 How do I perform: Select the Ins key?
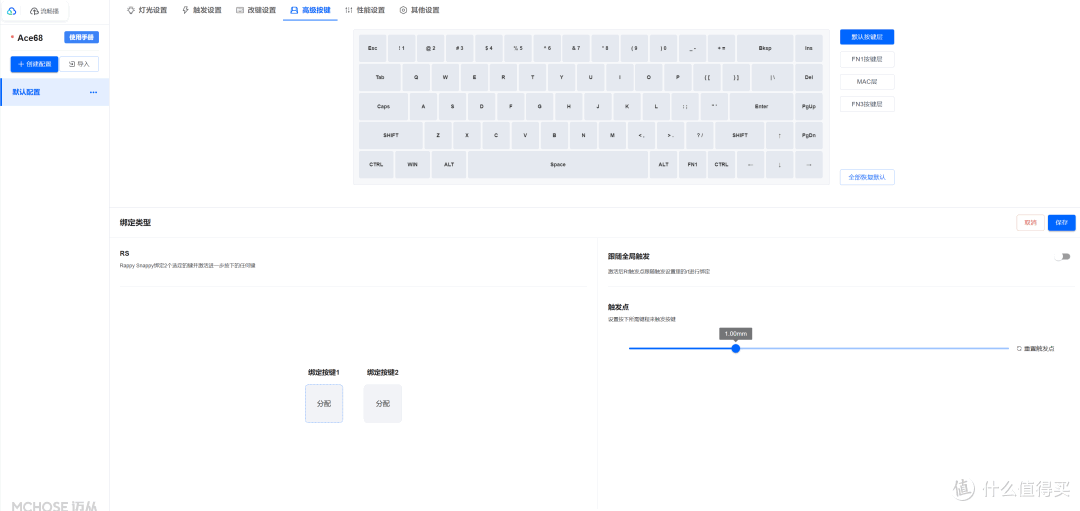click(x=809, y=48)
